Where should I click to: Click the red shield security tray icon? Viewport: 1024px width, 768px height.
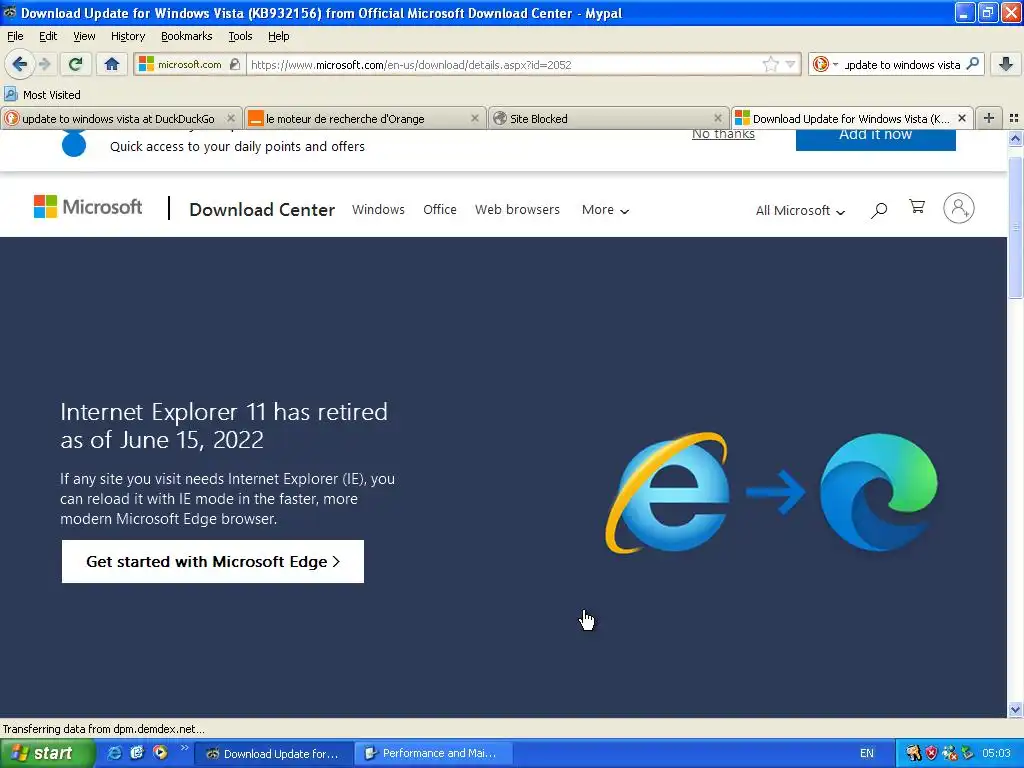pos(931,753)
